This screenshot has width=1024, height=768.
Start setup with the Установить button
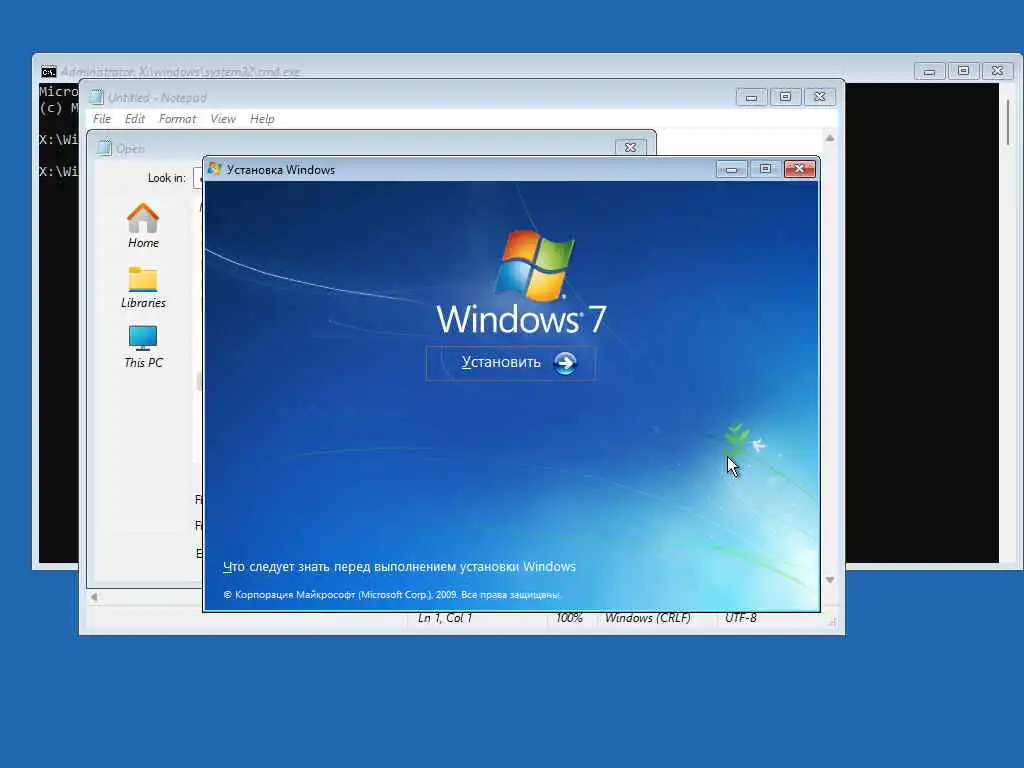(x=511, y=363)
